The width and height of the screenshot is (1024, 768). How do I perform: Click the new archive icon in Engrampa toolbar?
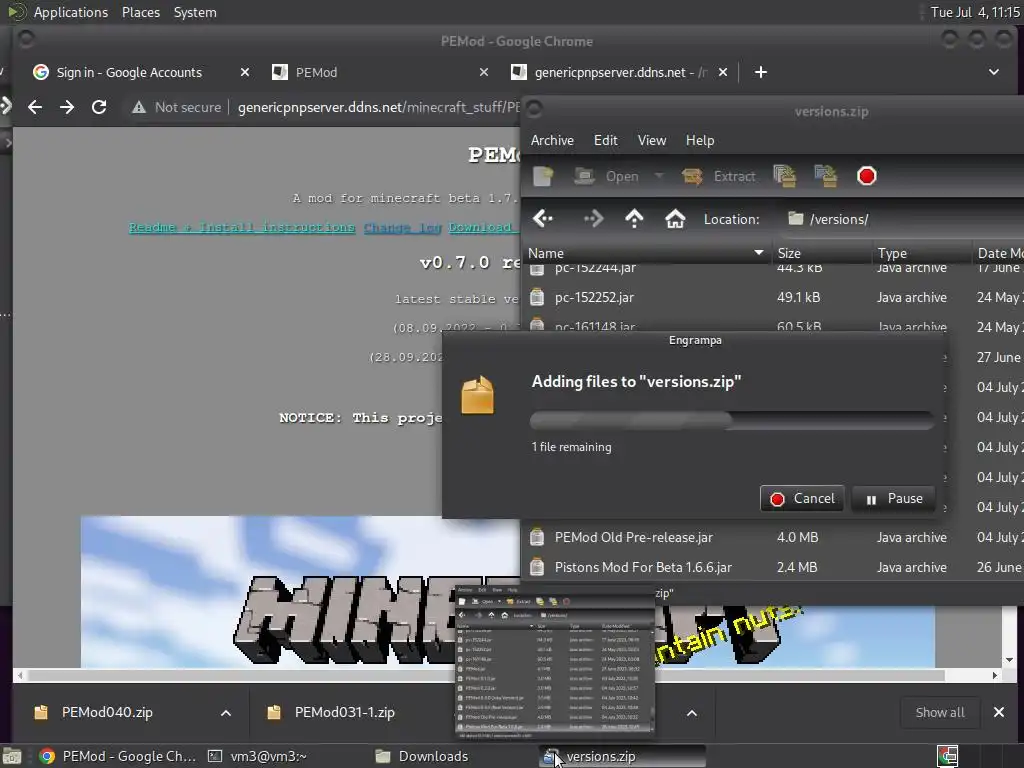click(x=543, y=176)
